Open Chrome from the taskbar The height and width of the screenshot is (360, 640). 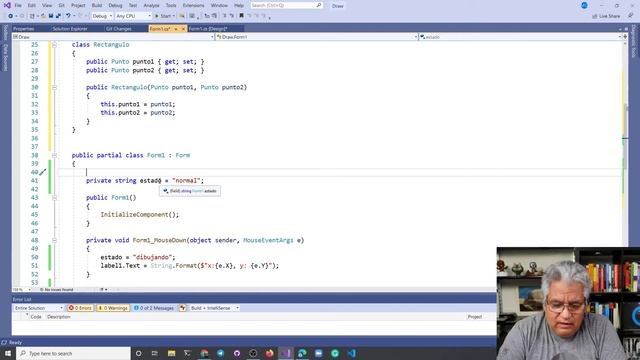point(204,353)
